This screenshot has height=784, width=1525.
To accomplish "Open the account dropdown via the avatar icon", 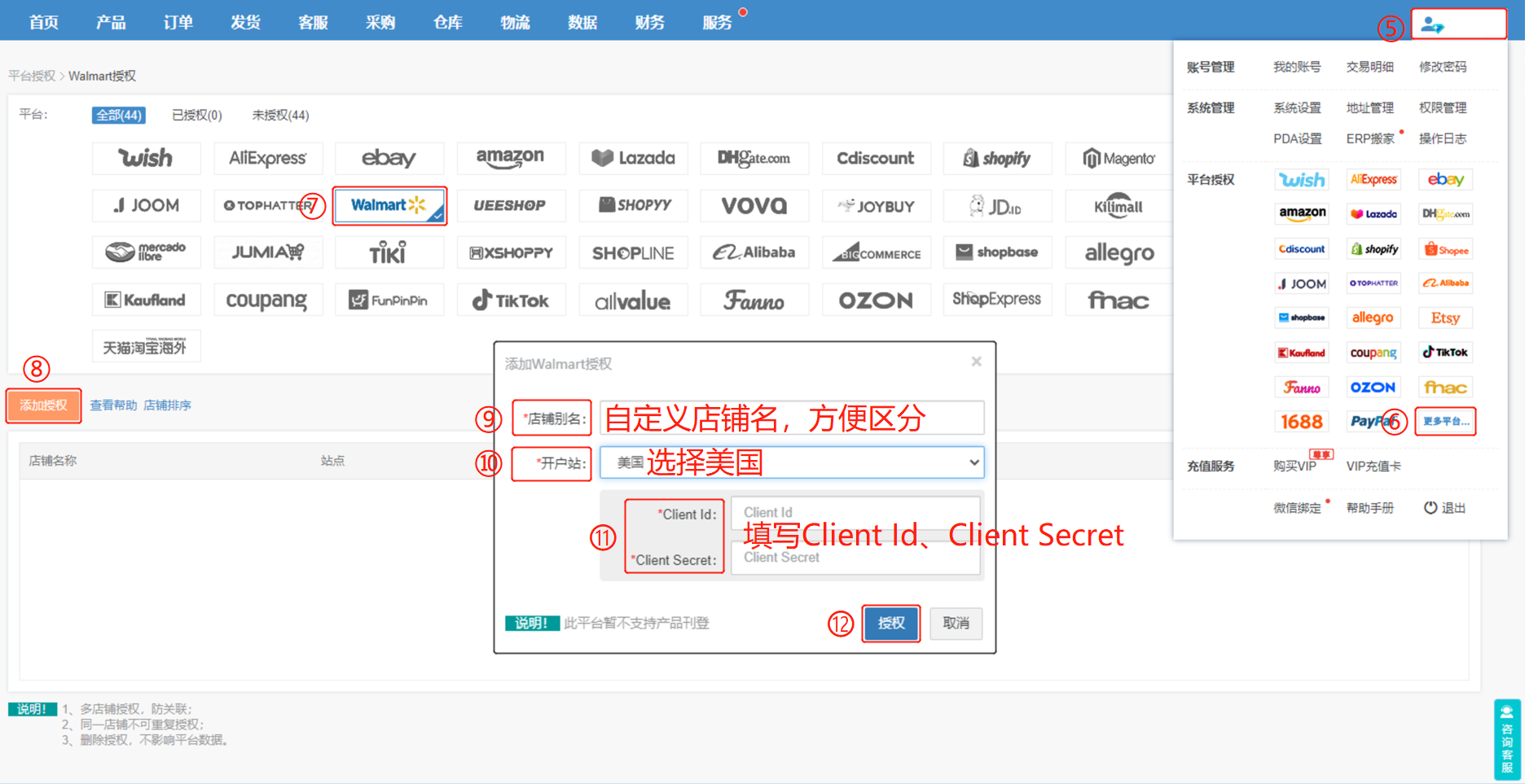I will 1458,24.
